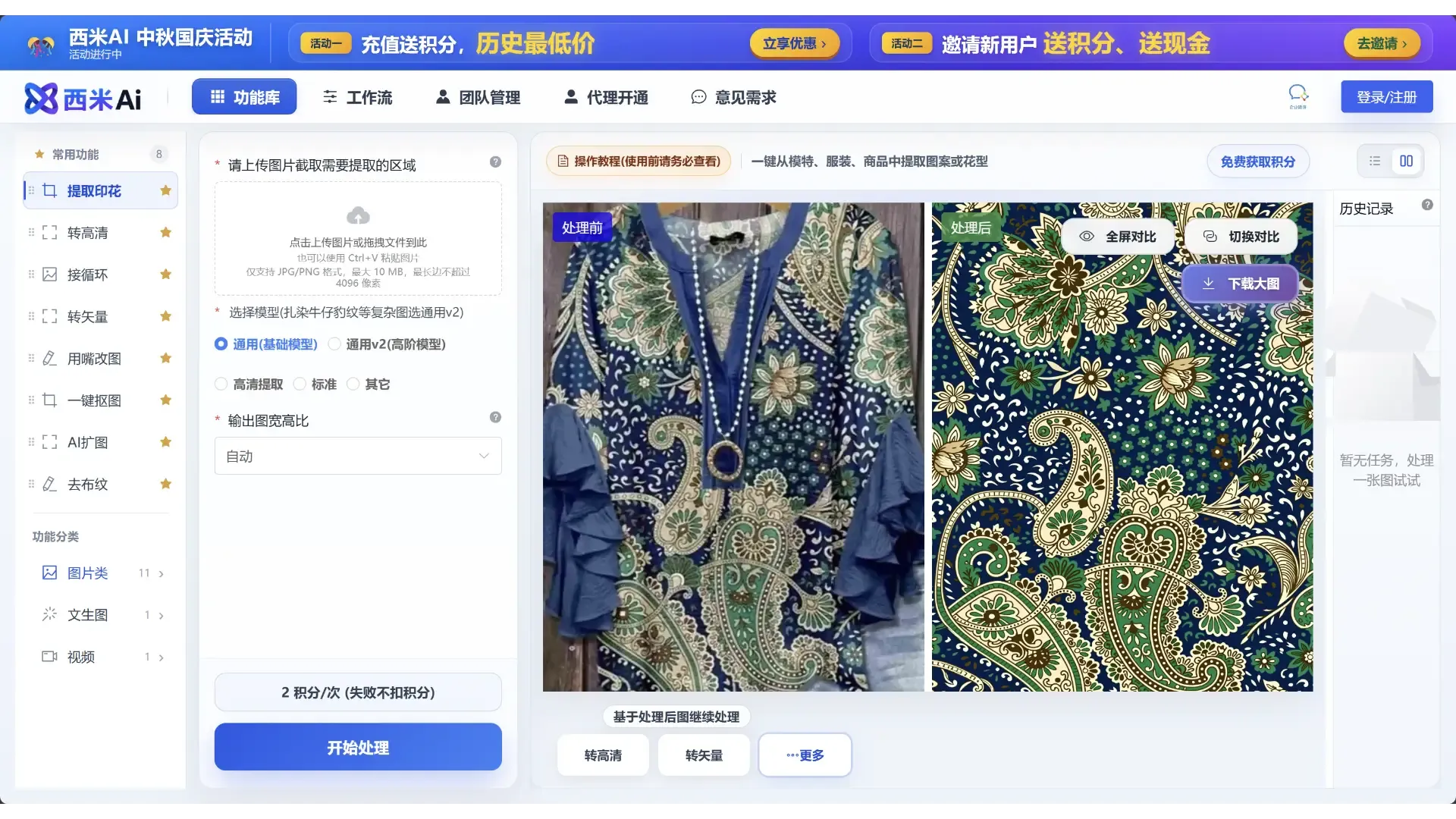Image resolution: width=1456 pixels, height=819 pixels.
Task: Switch to list view layout icon
Action: pos(1375,161)
